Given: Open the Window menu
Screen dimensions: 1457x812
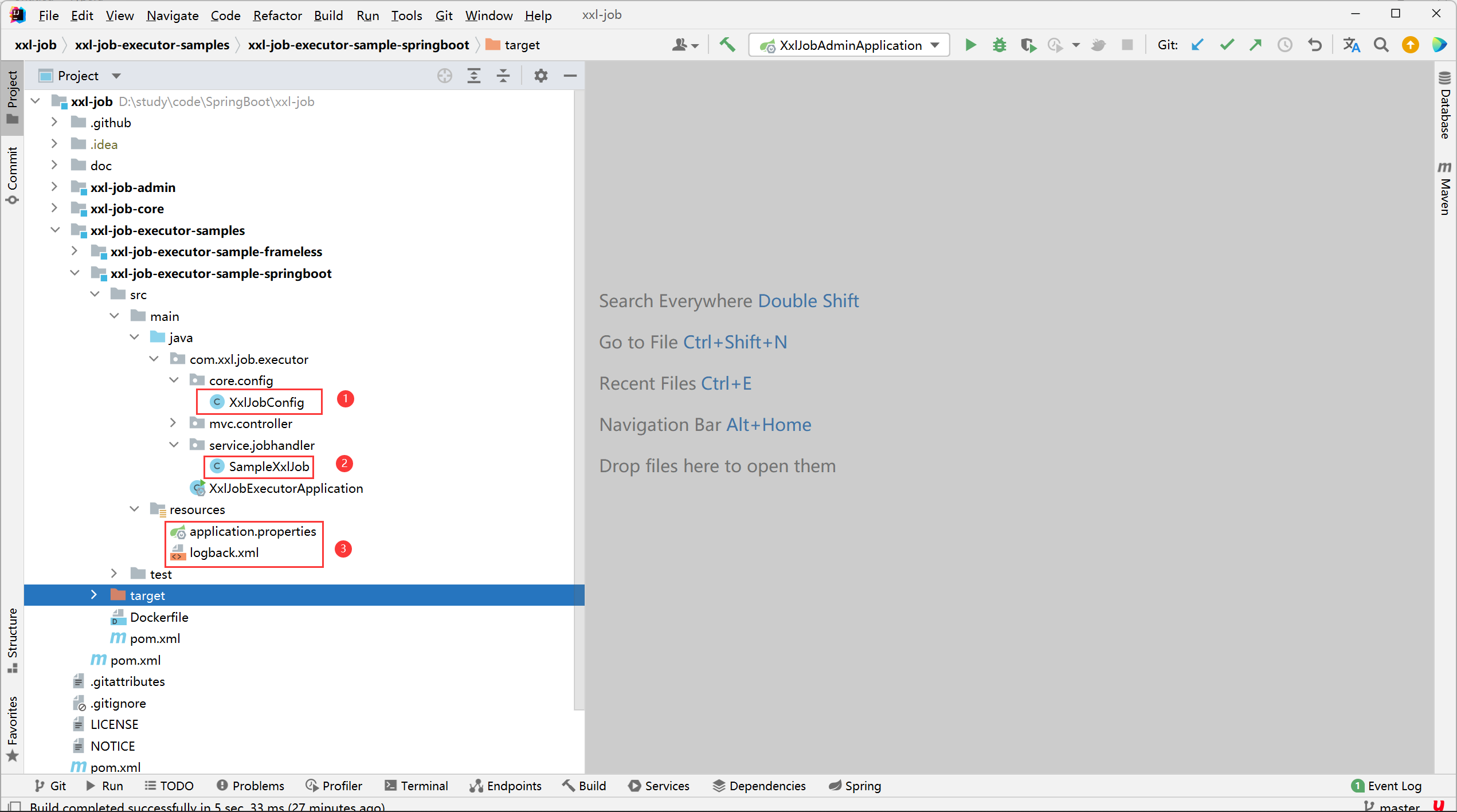Looking at the screenshot, I should point(488,15).
